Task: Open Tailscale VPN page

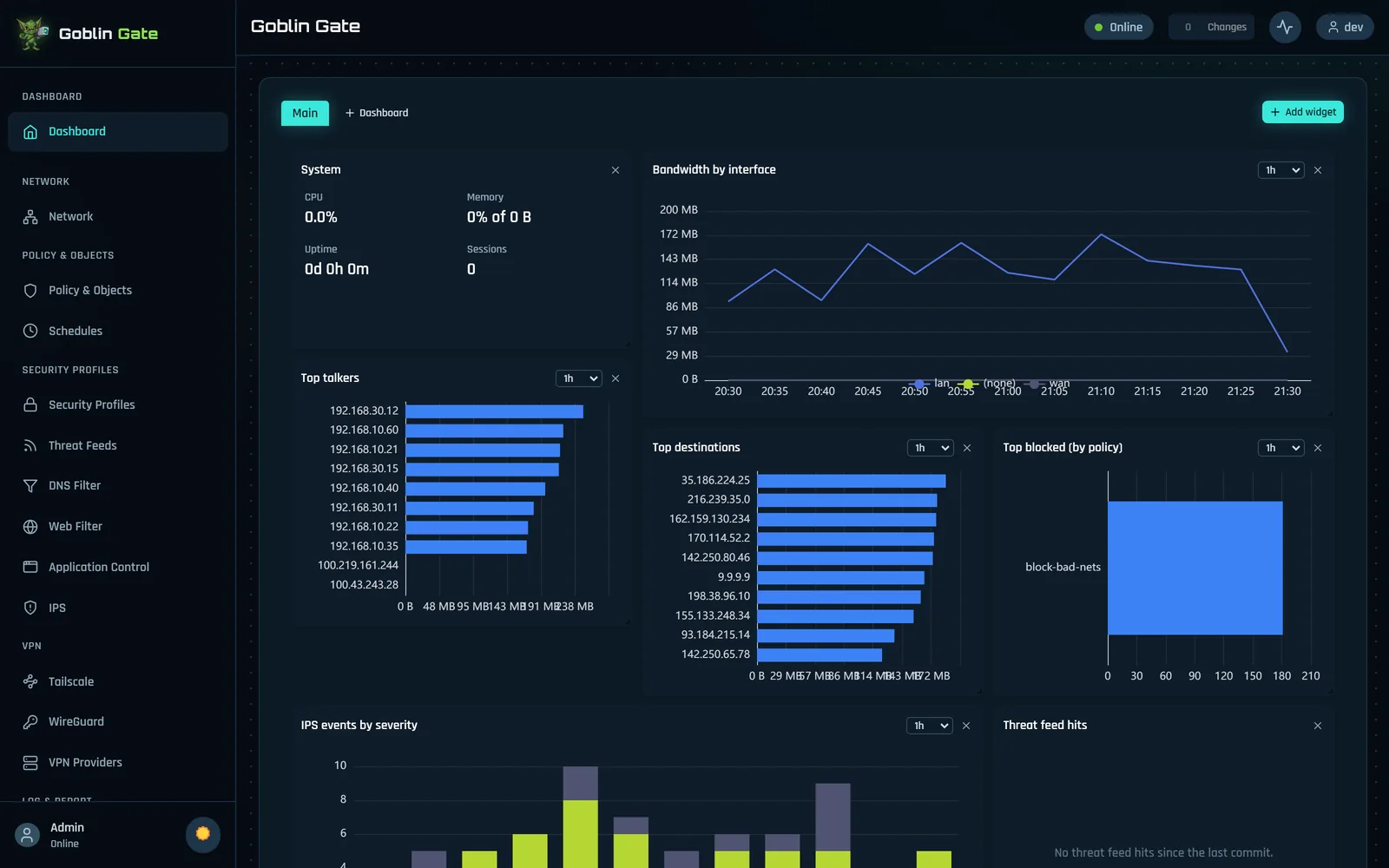Action: click(x=118, y=681)
